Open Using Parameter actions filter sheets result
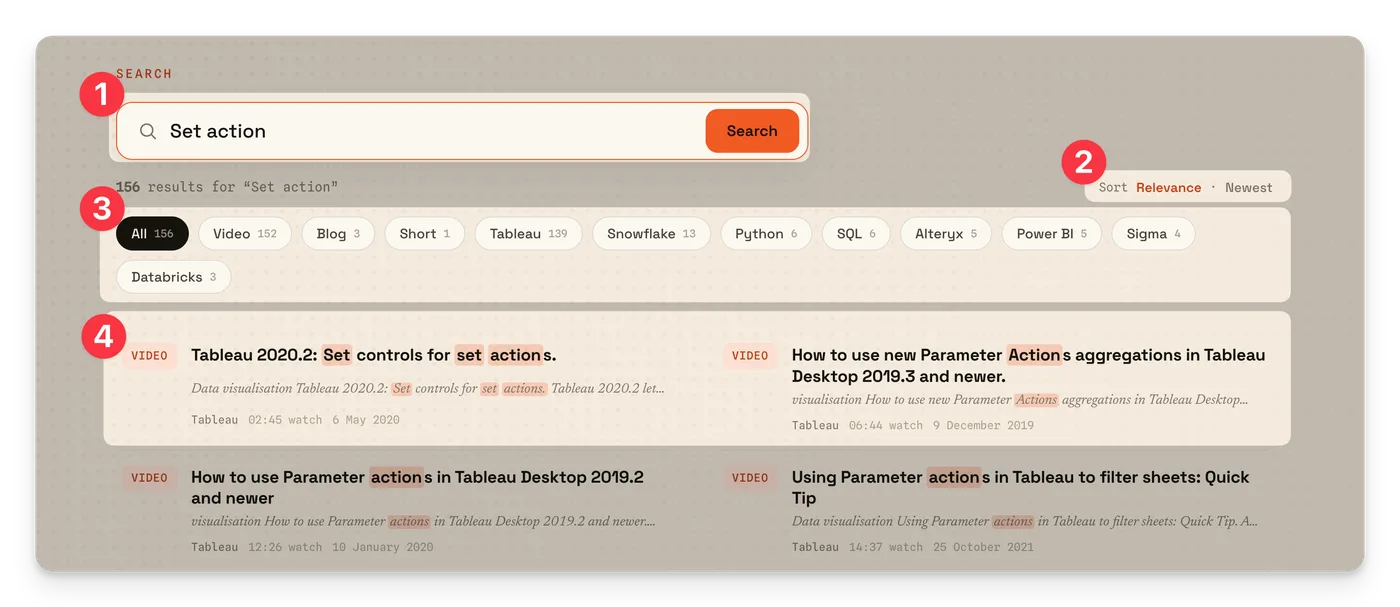The height and width of the screenshot is (607, 1400). (x=1020, y=487)
